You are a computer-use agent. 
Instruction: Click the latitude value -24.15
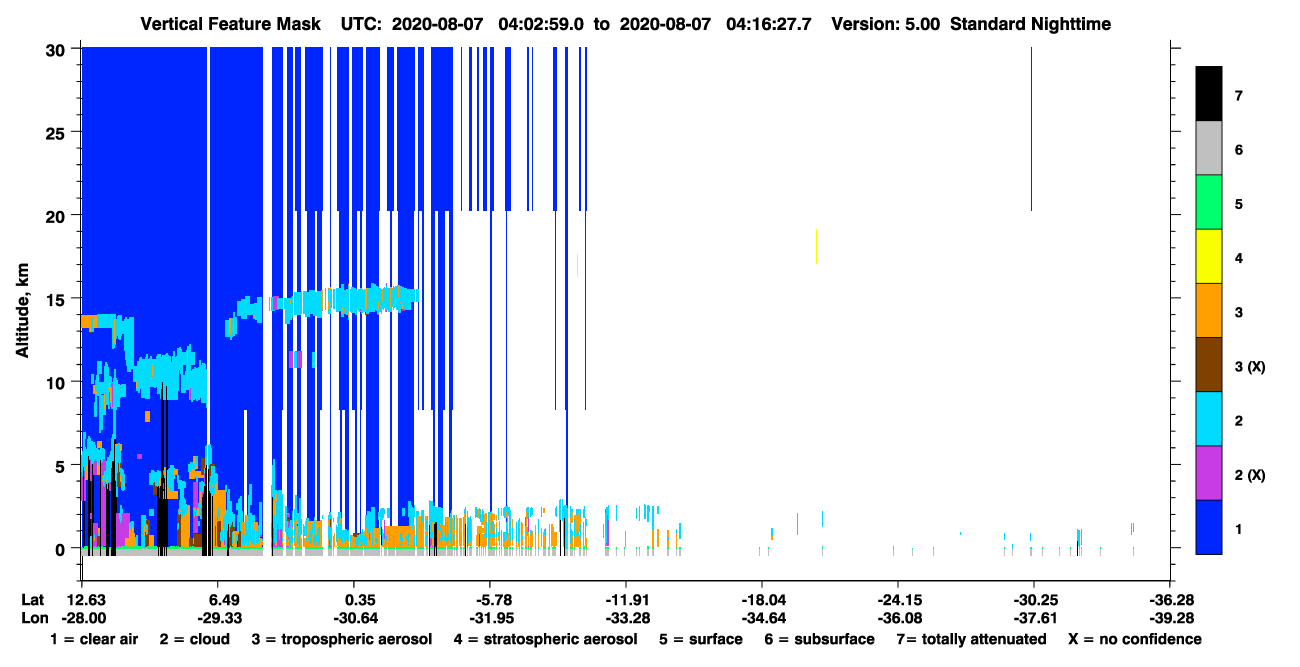(898, 600)
